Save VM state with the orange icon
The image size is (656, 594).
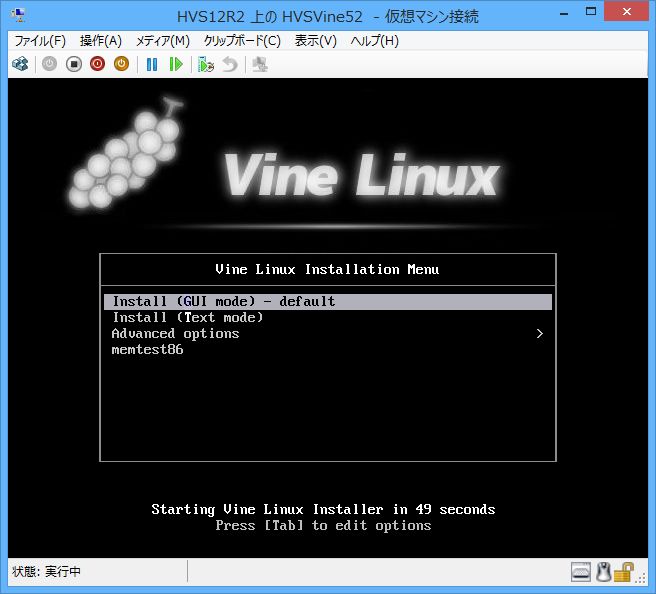pyautogui.click(x=121, y=64)
